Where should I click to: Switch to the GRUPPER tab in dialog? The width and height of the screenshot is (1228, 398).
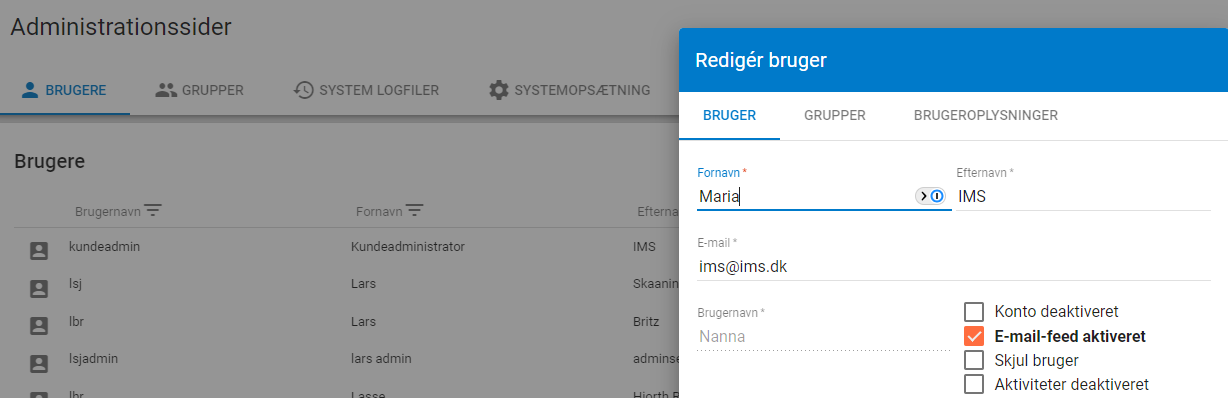click(835, 115)
